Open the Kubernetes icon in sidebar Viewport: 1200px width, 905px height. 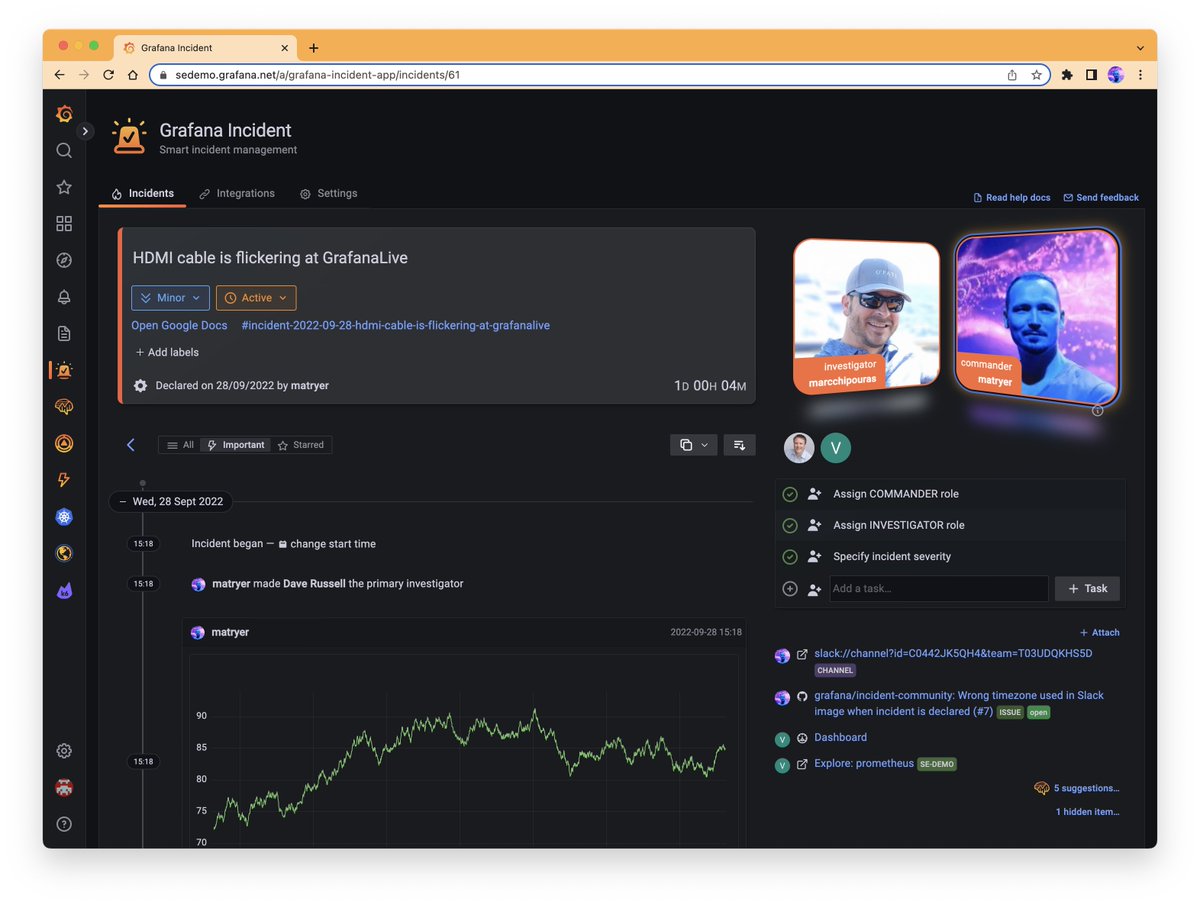point(64,517)
